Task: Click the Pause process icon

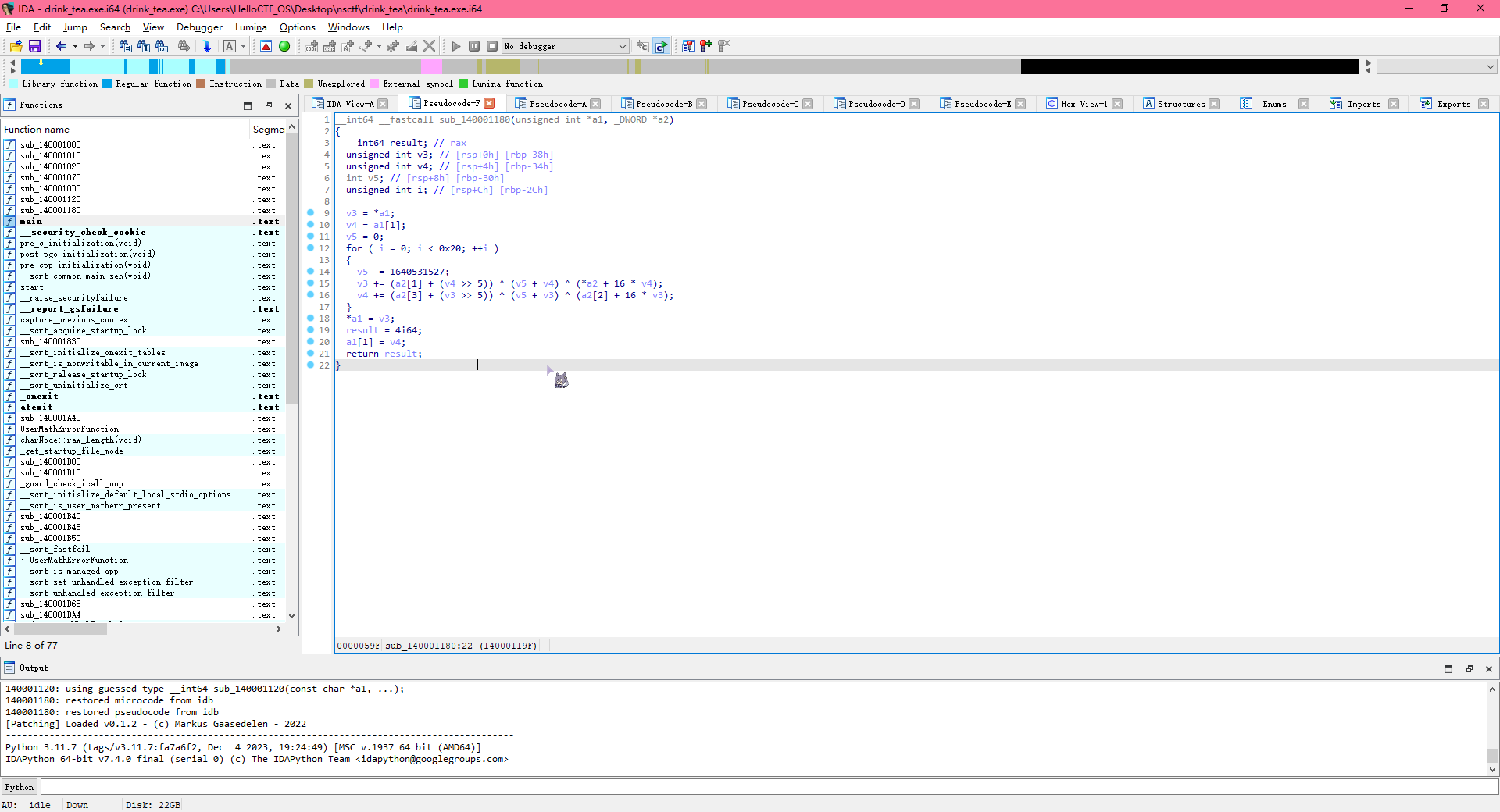Action: [x=474, y=47]
